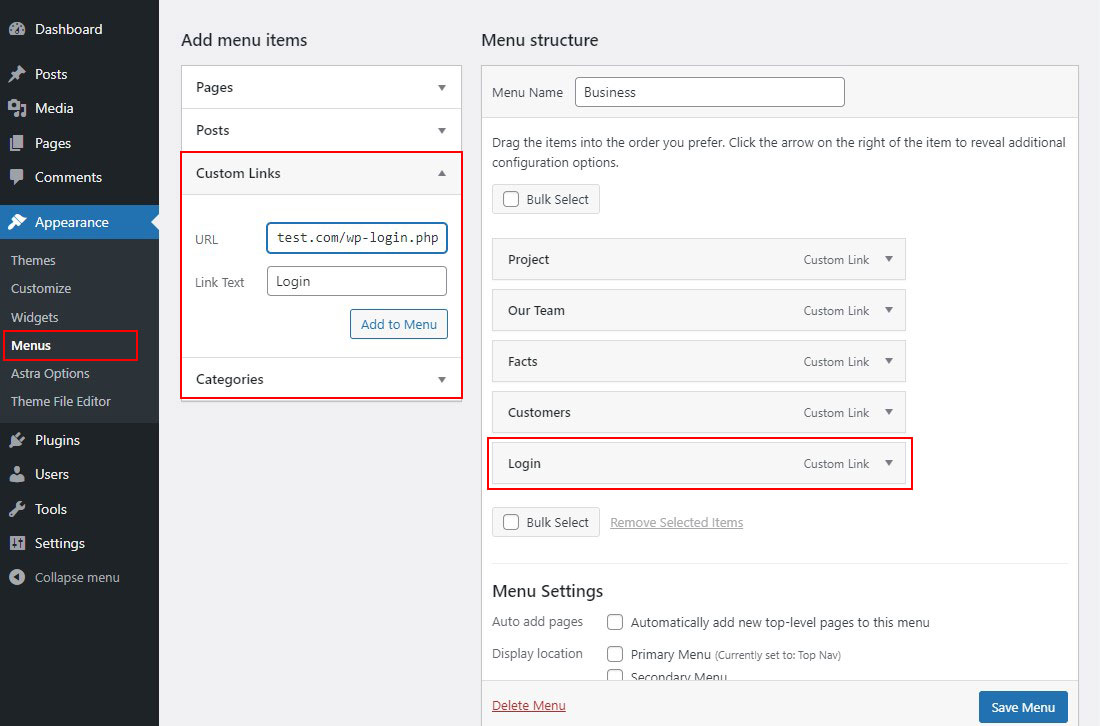Click the Menu Name text field
Screen dimensions: 1100x726
710,92
